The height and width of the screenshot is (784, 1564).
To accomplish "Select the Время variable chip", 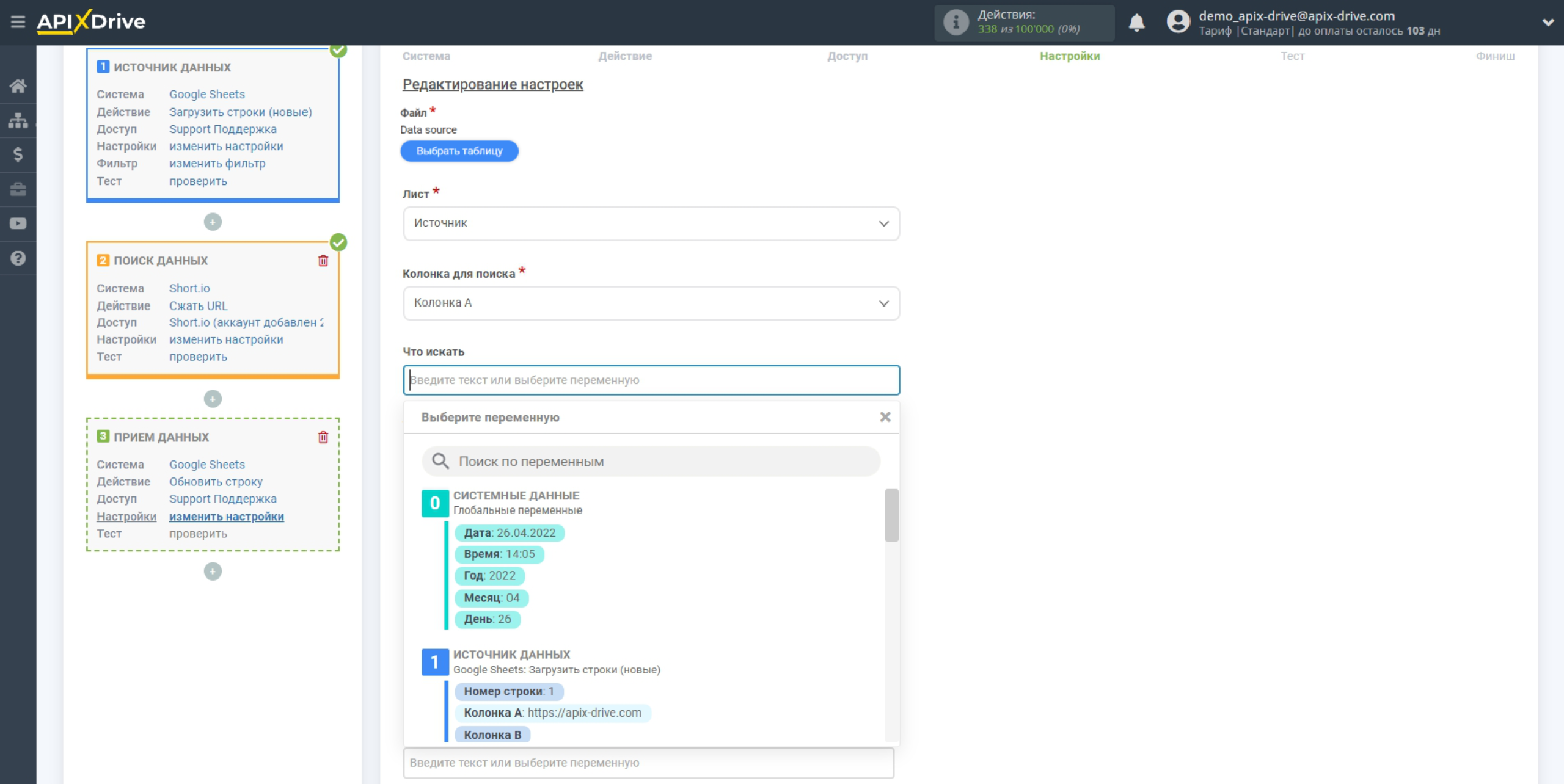I will pos(499,554).
